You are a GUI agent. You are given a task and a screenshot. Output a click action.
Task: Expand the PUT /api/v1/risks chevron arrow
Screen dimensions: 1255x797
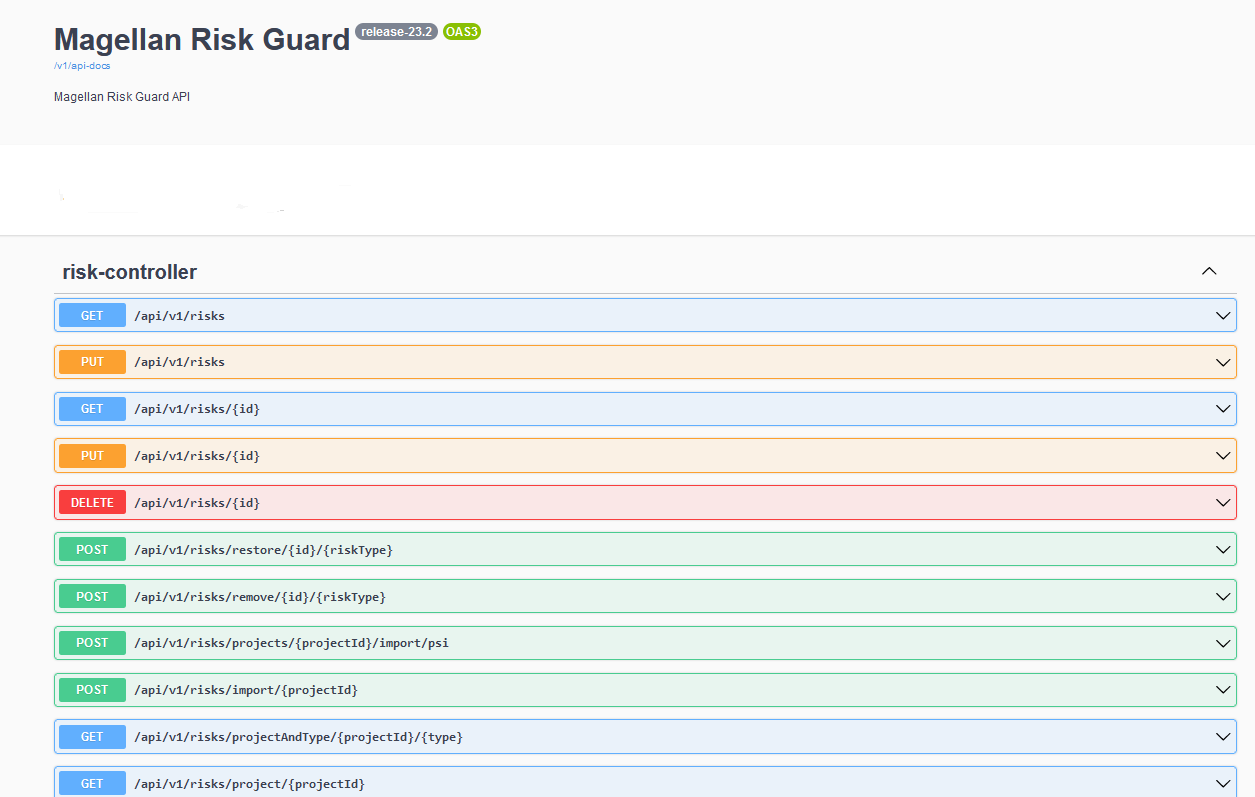pos(1222,362)
